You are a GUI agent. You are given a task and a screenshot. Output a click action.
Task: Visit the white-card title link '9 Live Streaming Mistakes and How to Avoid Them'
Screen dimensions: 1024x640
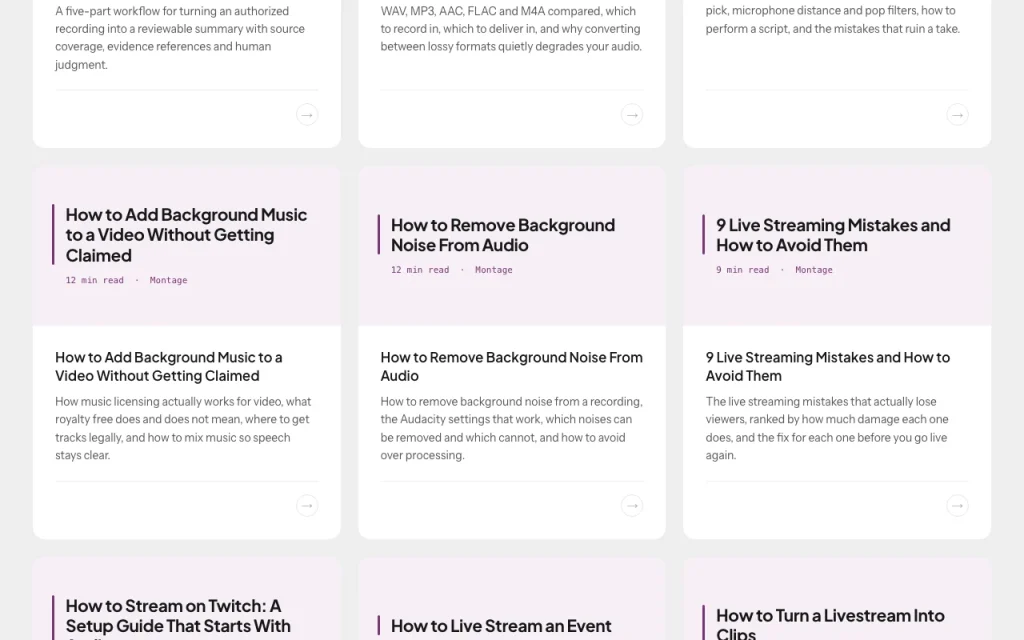click(827, 366)
